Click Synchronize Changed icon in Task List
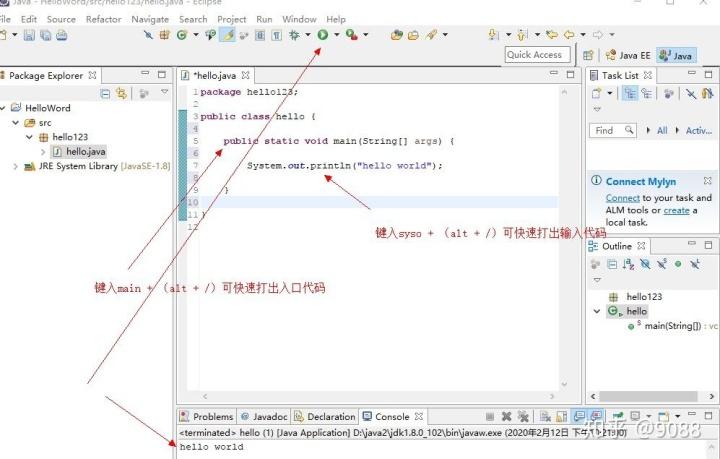Screen dimensions: 720x459 point(708,94)
